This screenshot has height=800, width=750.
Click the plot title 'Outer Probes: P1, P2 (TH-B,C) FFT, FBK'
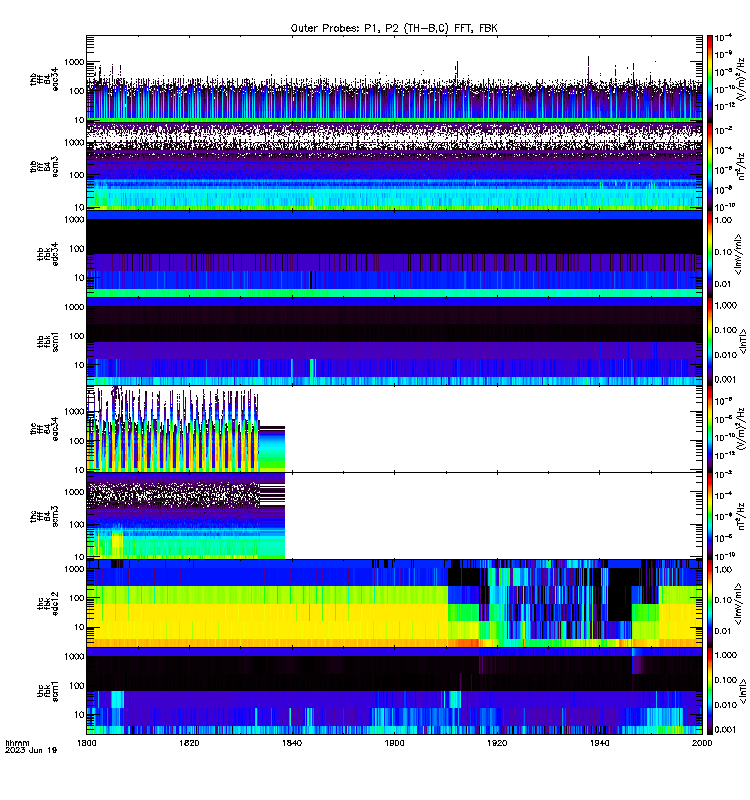pyautogui.click(x=394, y=29)
